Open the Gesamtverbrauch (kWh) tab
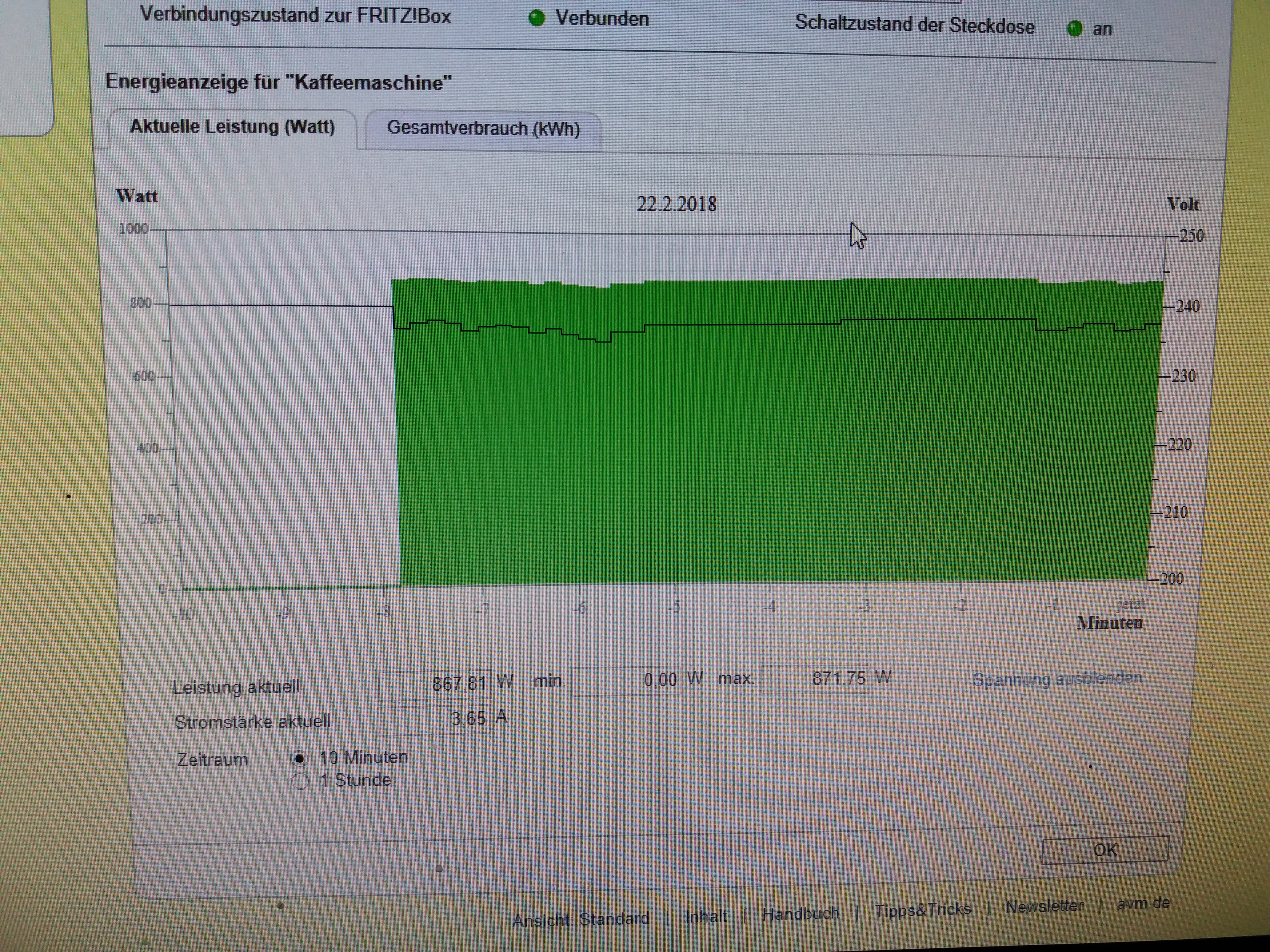 click(483, 129)
